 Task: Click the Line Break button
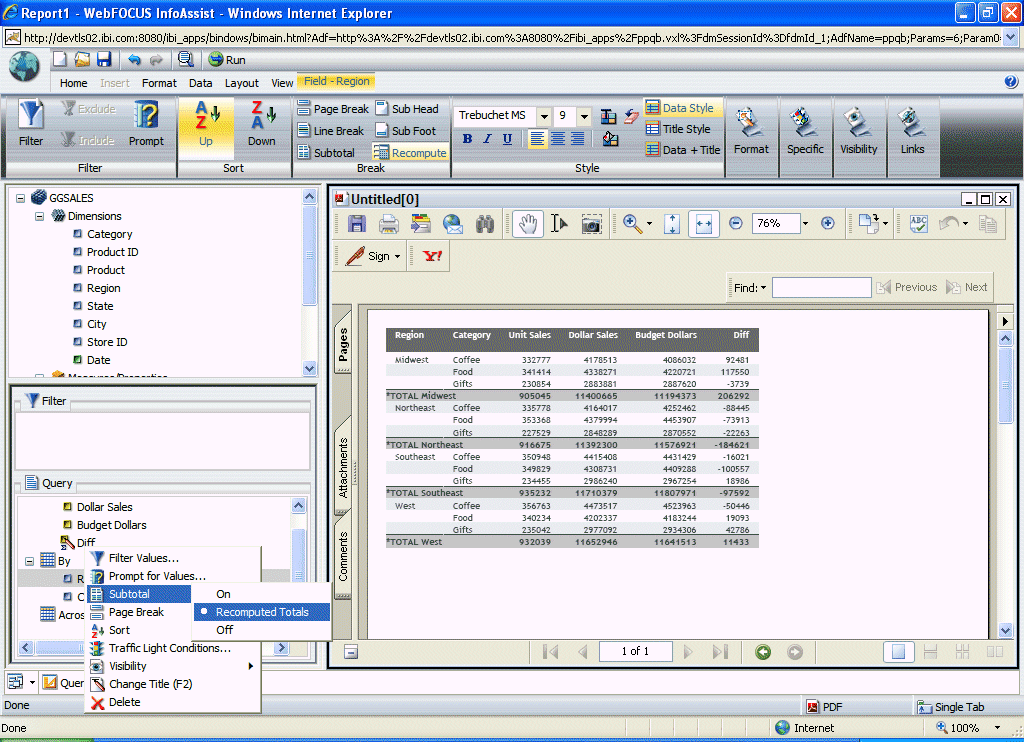pyautogui.click(x=330, y=131)
